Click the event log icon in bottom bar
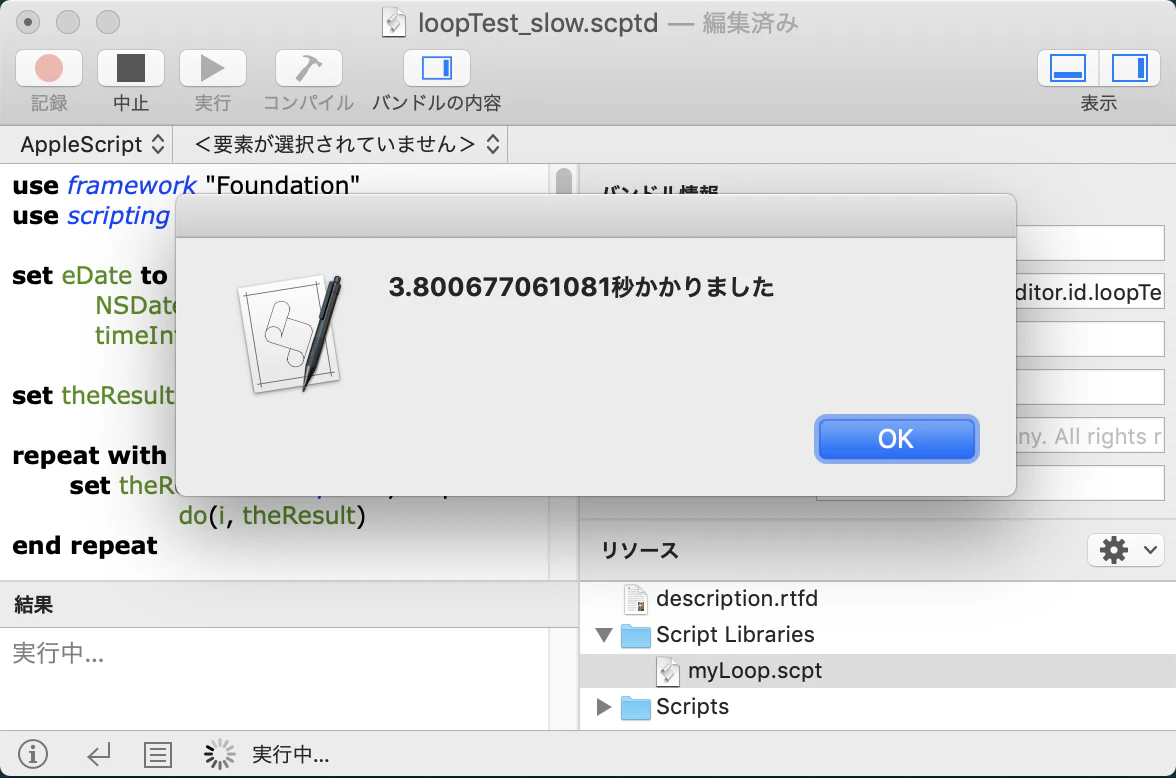1176x778 pixels. (158, 755)
